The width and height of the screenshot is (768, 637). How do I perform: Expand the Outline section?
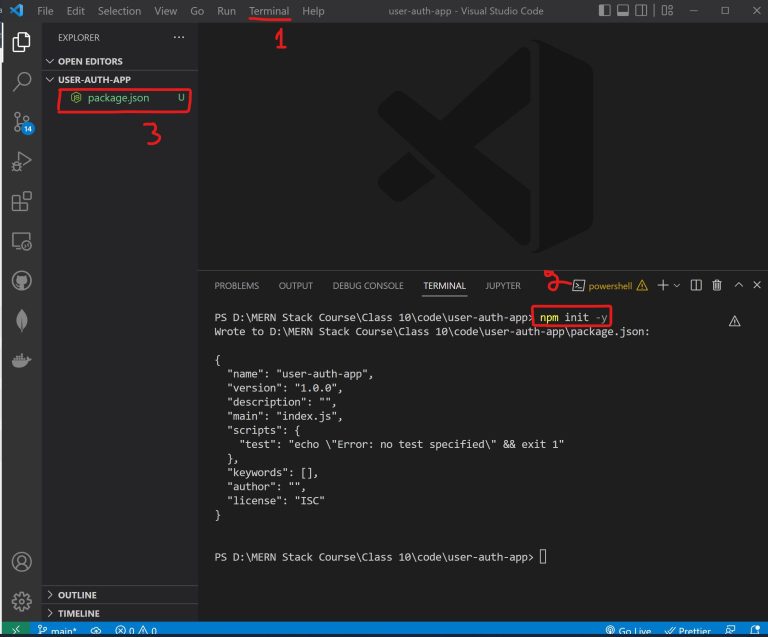pyautogui.click(x=120, y=595)
